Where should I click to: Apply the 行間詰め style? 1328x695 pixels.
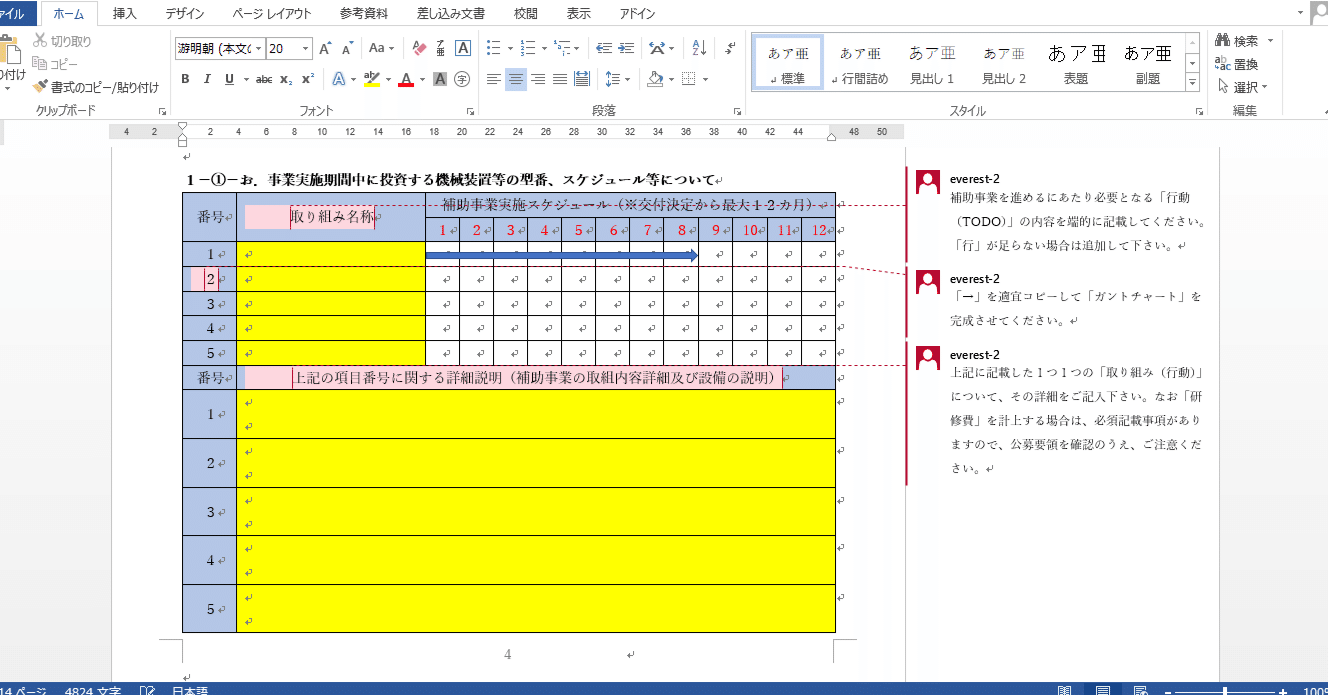pos(860,63)
